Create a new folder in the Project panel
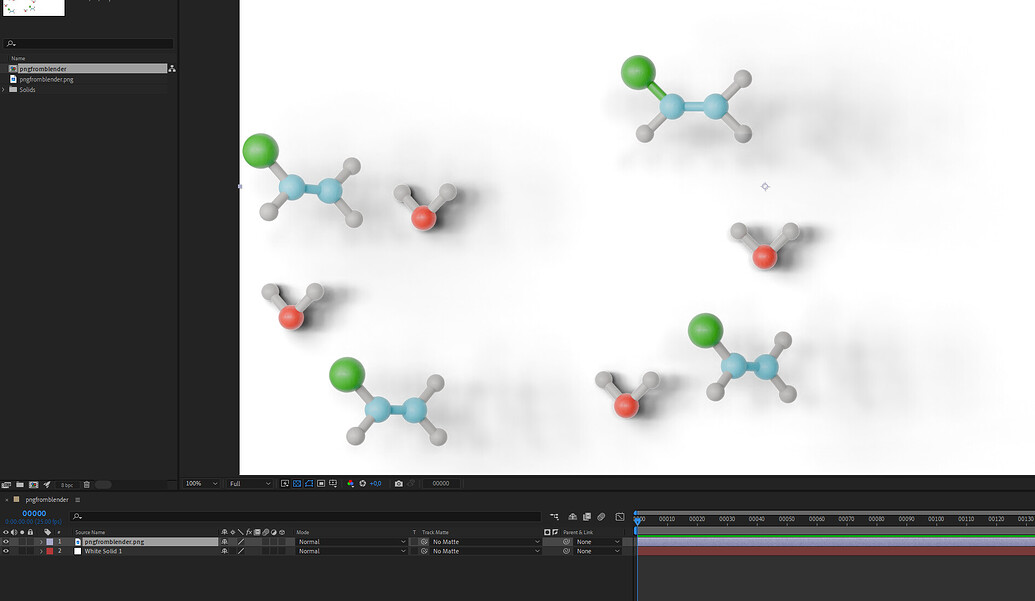This screenshot has width=1035, height=601. tap(20, 485)
